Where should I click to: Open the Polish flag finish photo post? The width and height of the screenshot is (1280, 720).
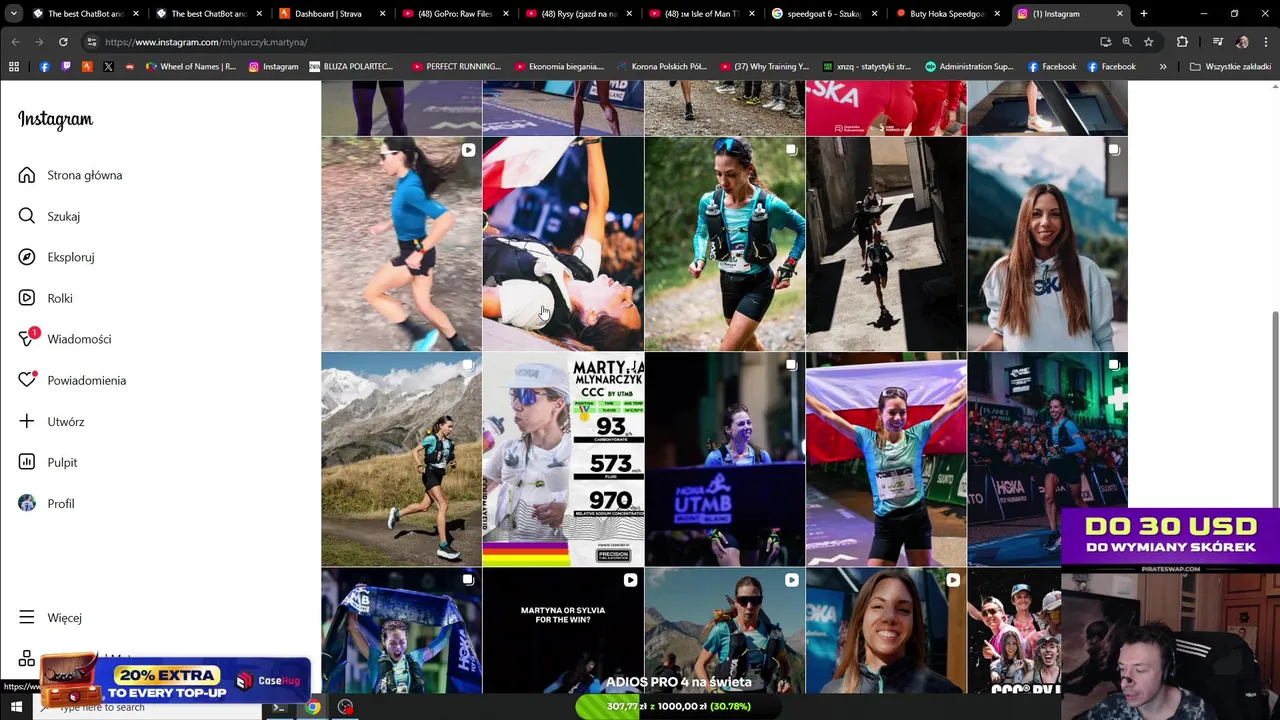[886, 460]
